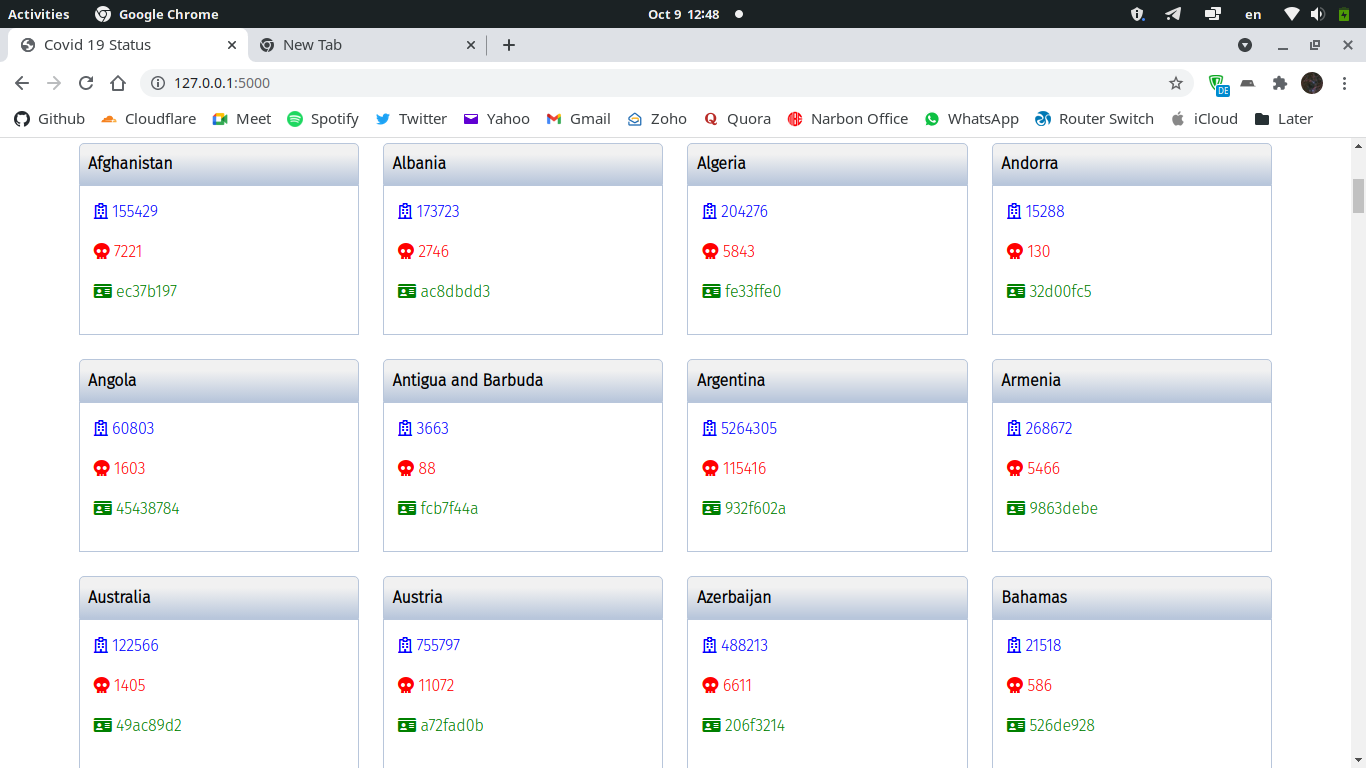Open Activities overview
This screenshot has height=768, width=1366.
pos(39,14)
